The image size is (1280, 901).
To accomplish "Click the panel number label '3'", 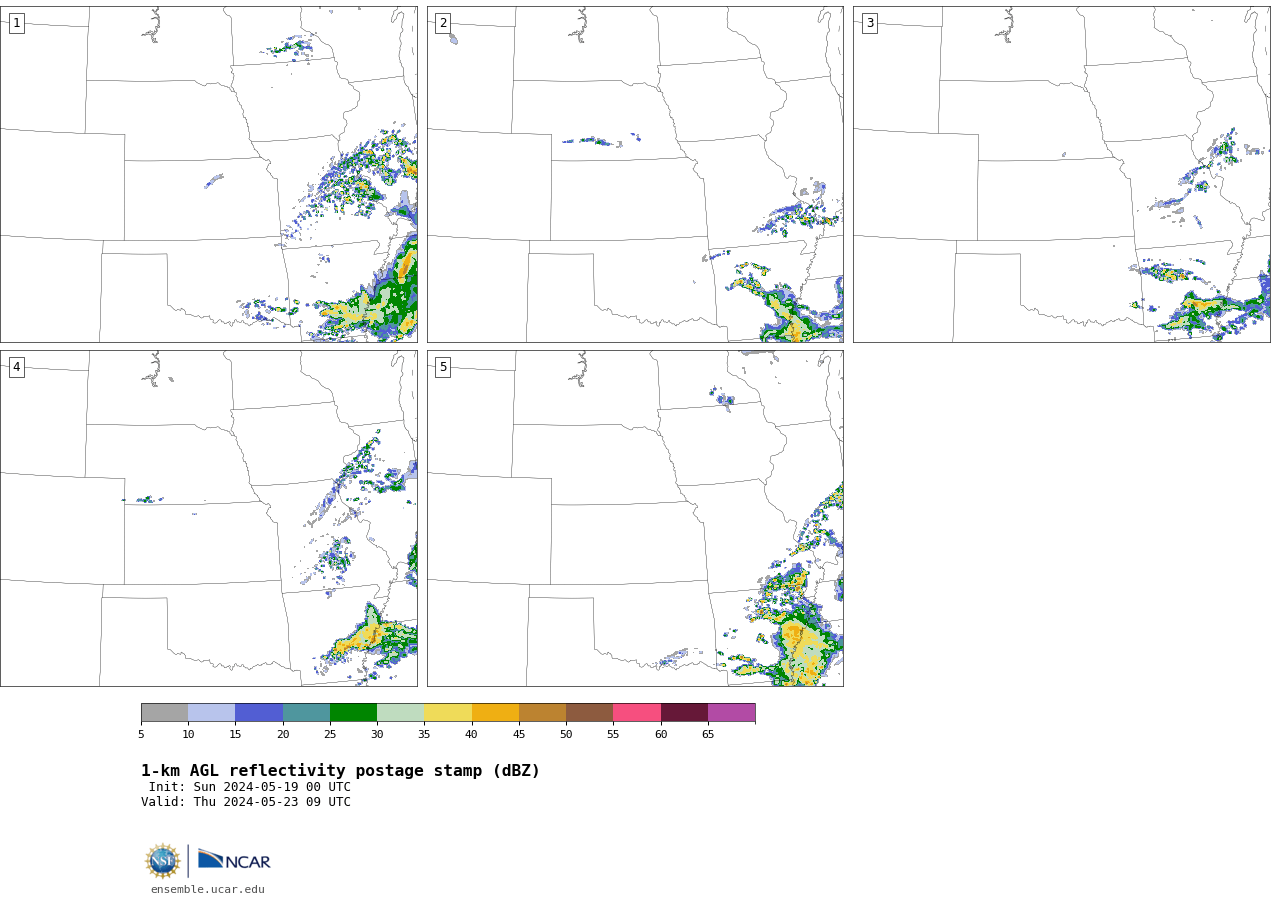I will (869, 23).
